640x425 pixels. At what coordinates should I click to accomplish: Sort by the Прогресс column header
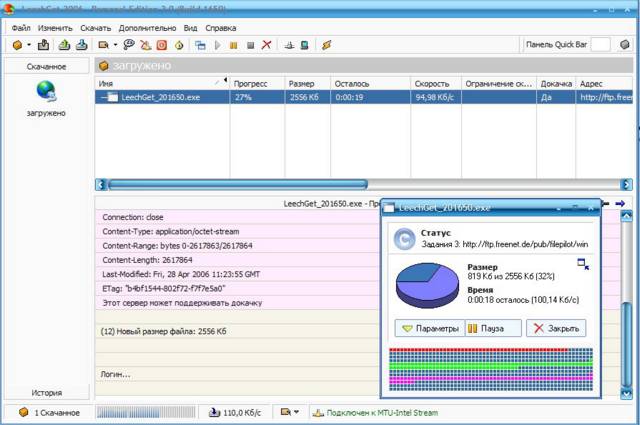coord(257,83)
